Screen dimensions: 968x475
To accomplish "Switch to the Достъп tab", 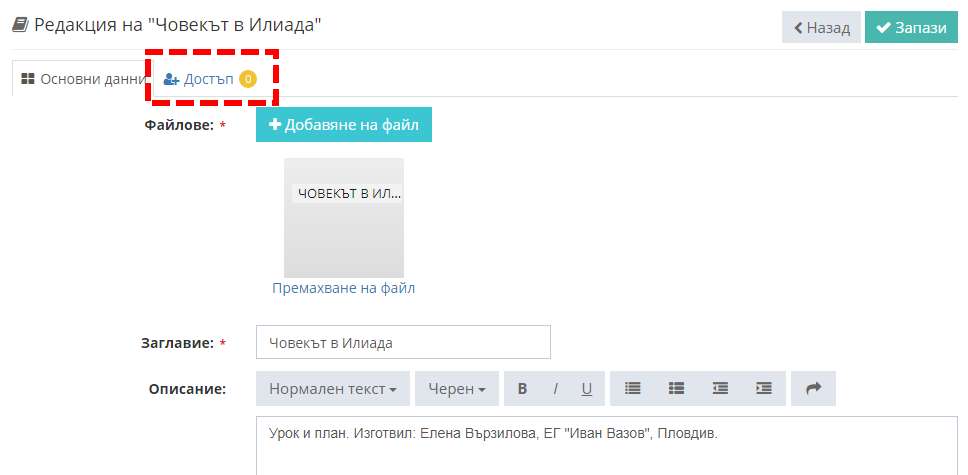I will [x=210, y=79].
